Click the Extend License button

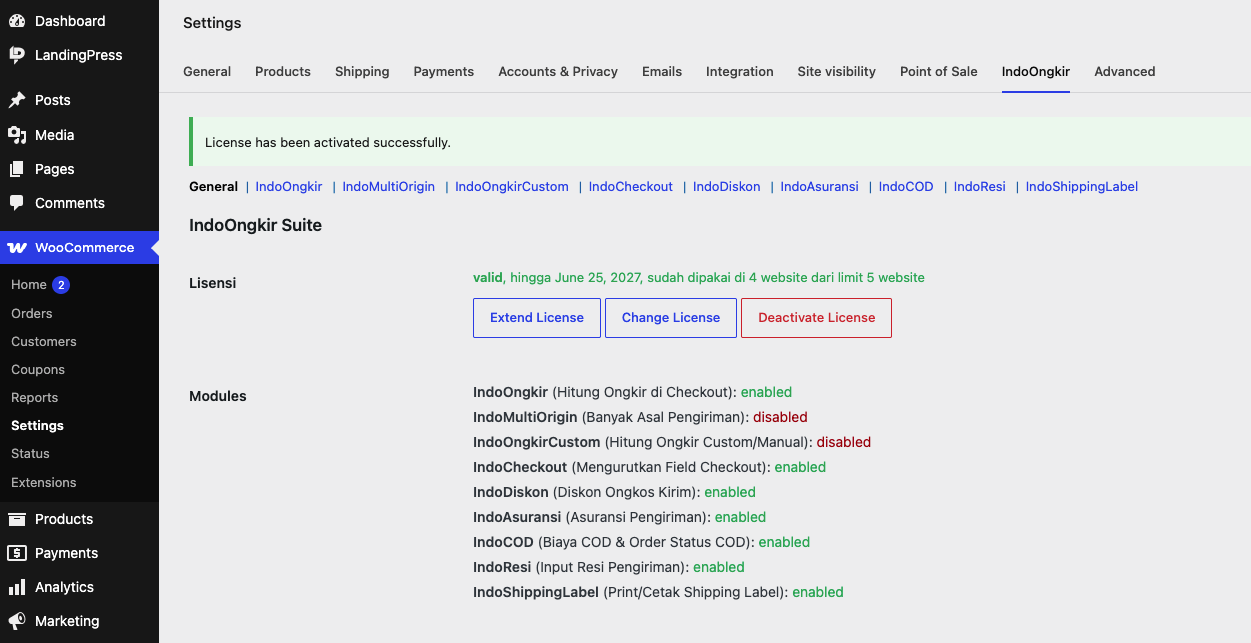pos(537,318)
